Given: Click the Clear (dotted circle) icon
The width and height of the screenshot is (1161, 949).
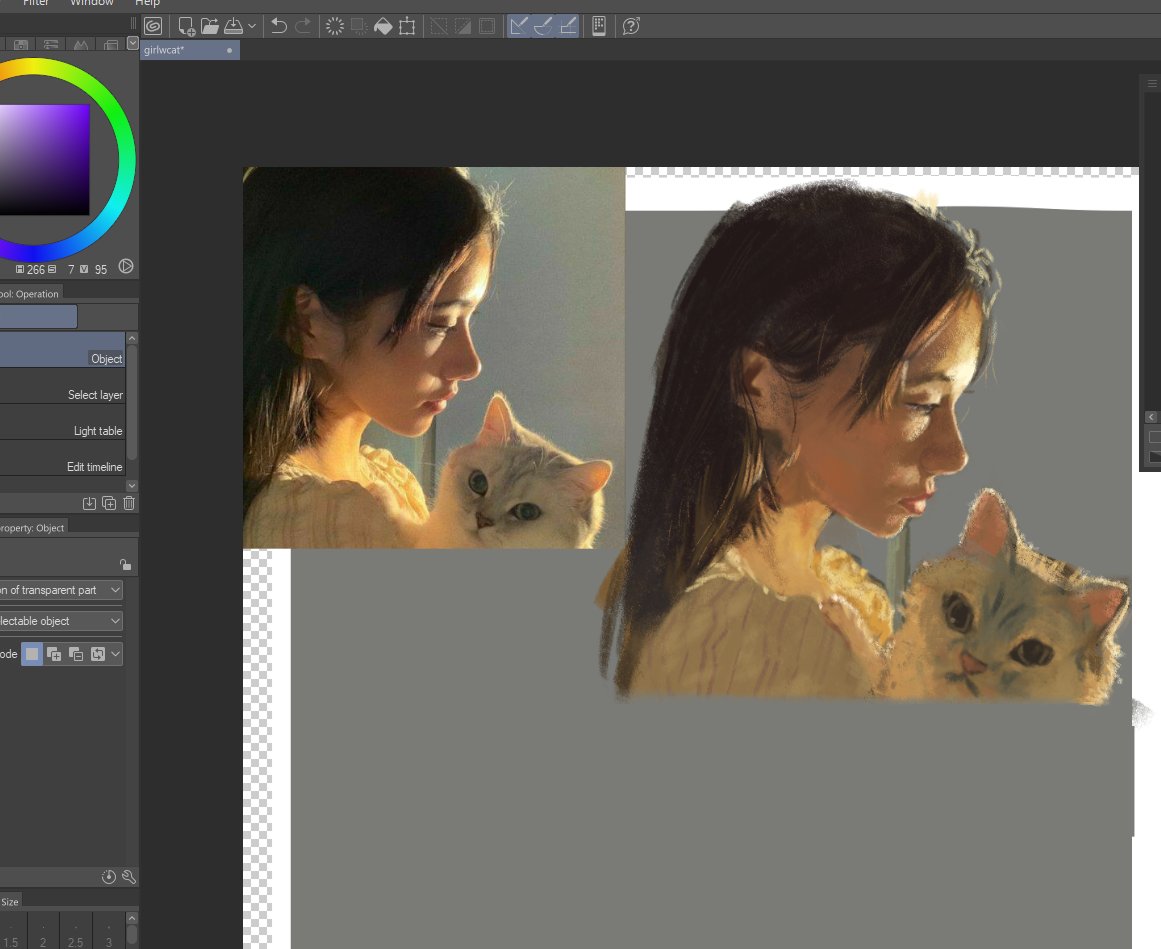Looking at the screenshot, I should pos(335,27).
